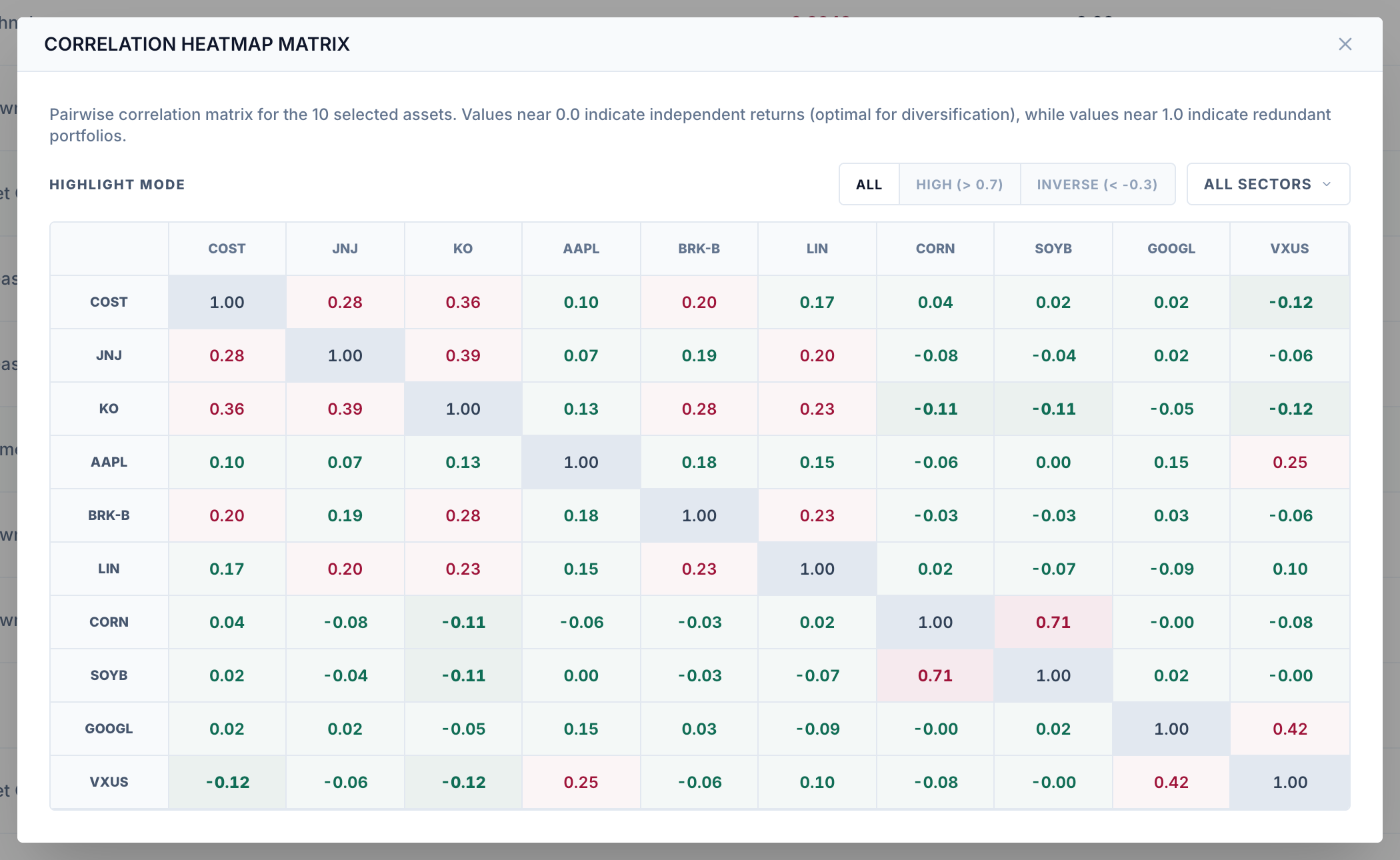Select the VXUS row label
This screenshot has height=860, width=1400.
tap(109, 782)
